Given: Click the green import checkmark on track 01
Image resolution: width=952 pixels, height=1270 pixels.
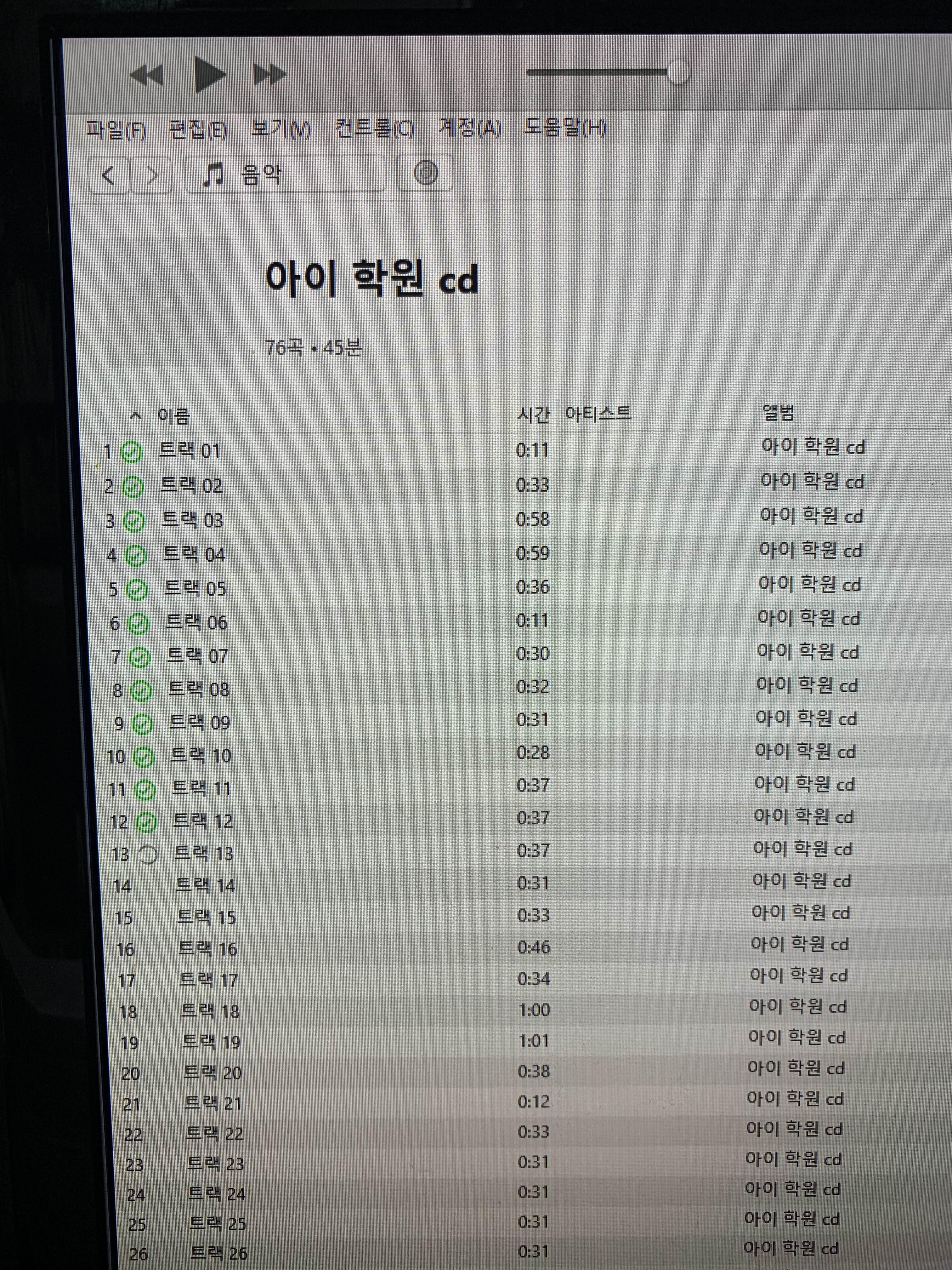Looking at the screenshot, I should tap(131, 452).
